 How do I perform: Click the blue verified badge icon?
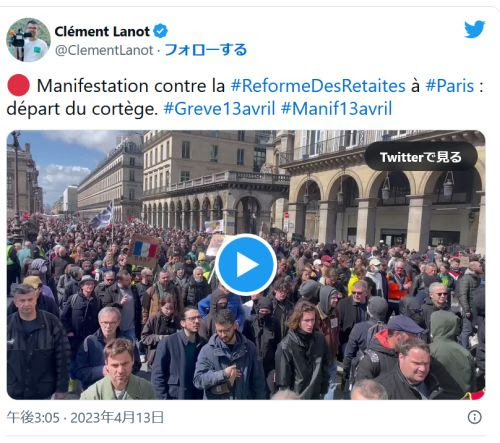click(160, 31)
